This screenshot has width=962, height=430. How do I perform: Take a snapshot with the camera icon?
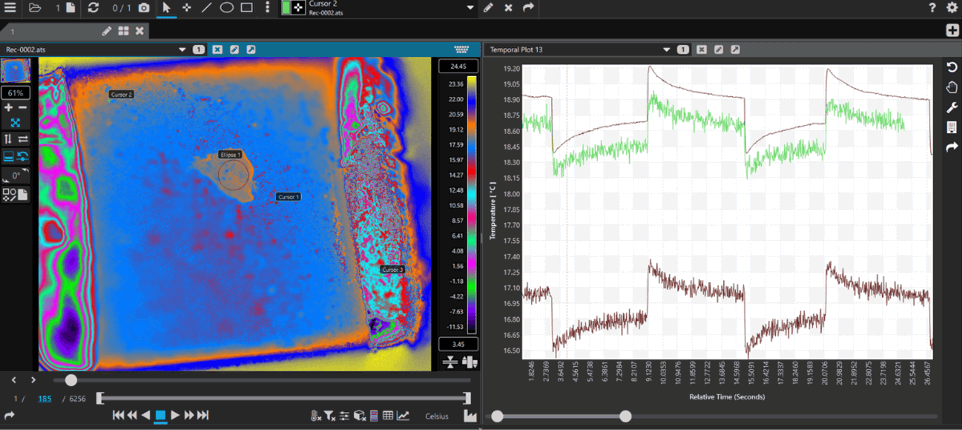144,8
